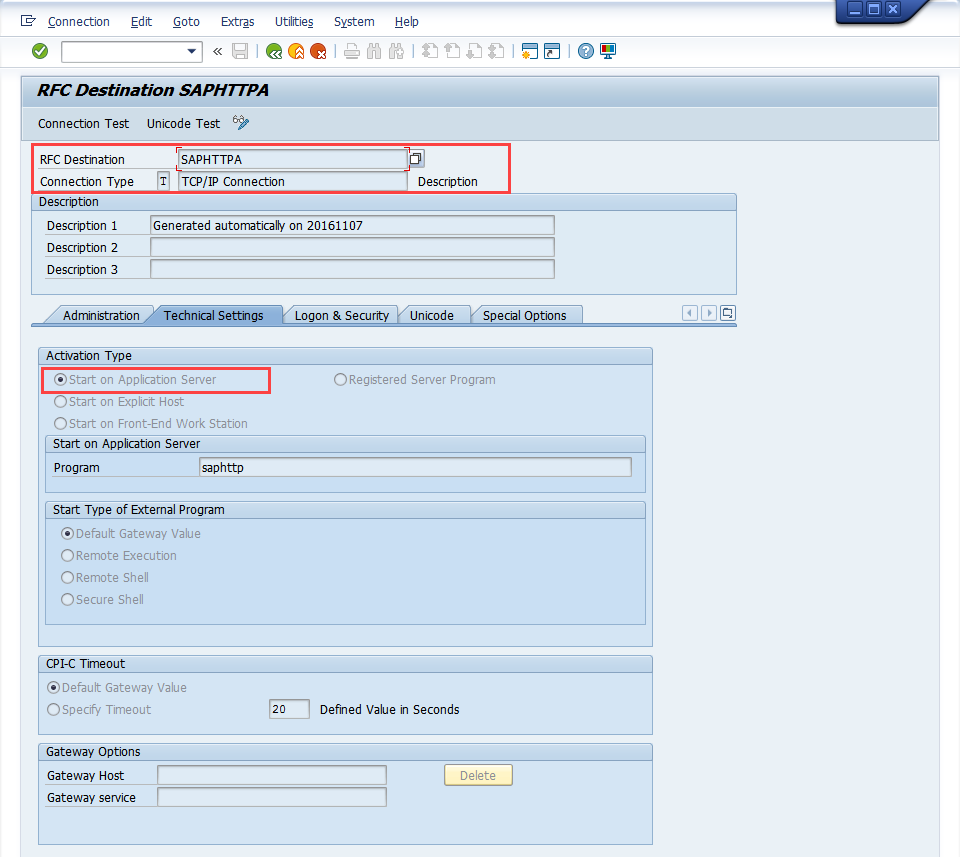The width and height of the screenshot is (960, 857).
Task: Click the Find Next binoculars icon
Action: click(397, 51)
